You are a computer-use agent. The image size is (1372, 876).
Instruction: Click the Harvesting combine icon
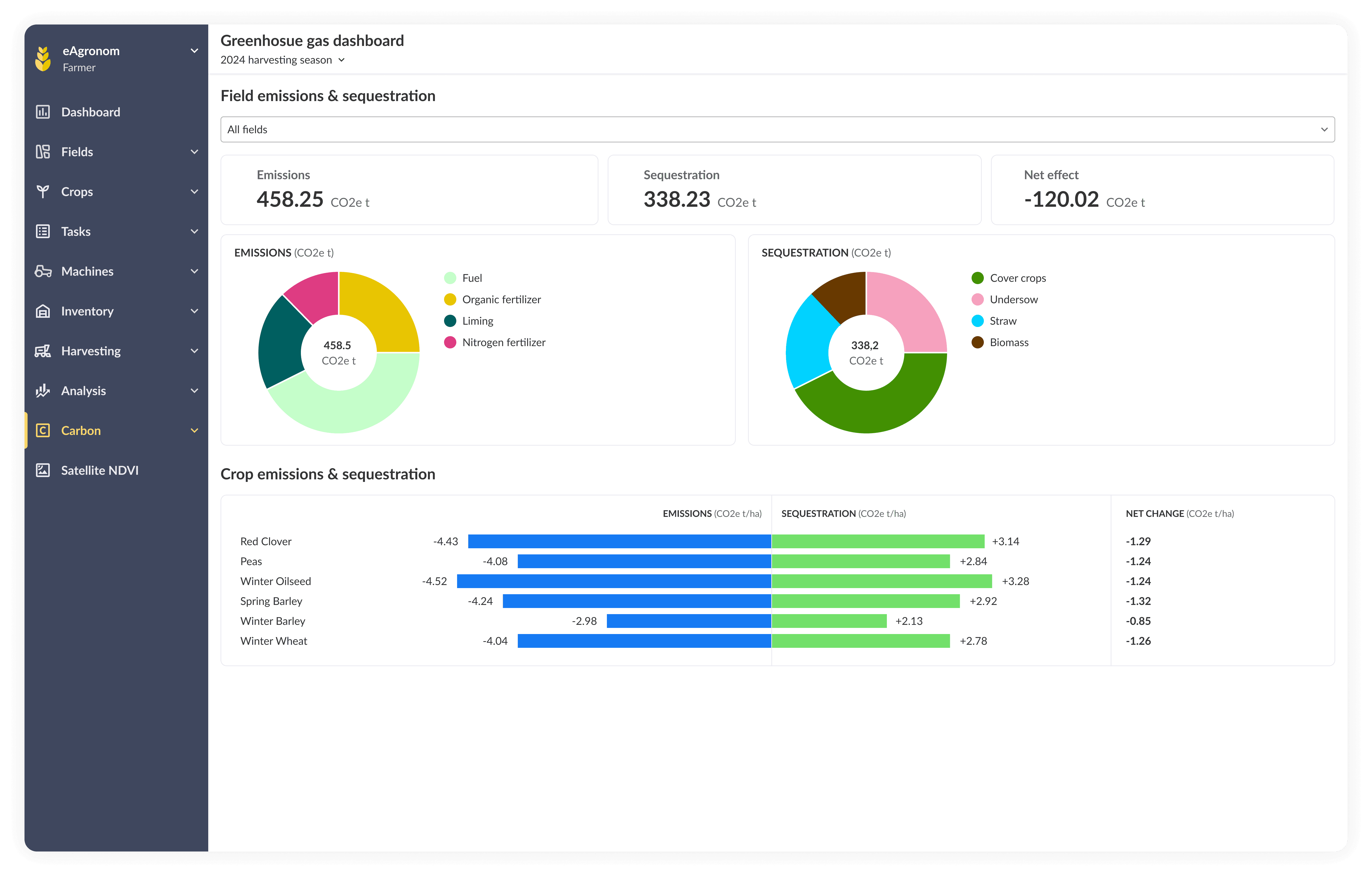(43, 351)
